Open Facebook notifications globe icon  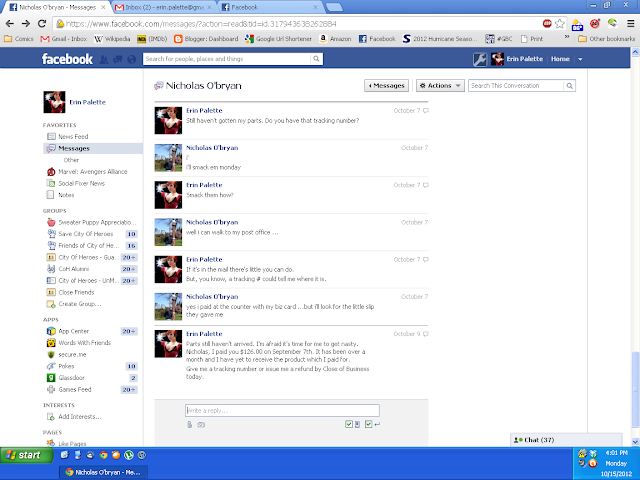click(x=131, y=60)
